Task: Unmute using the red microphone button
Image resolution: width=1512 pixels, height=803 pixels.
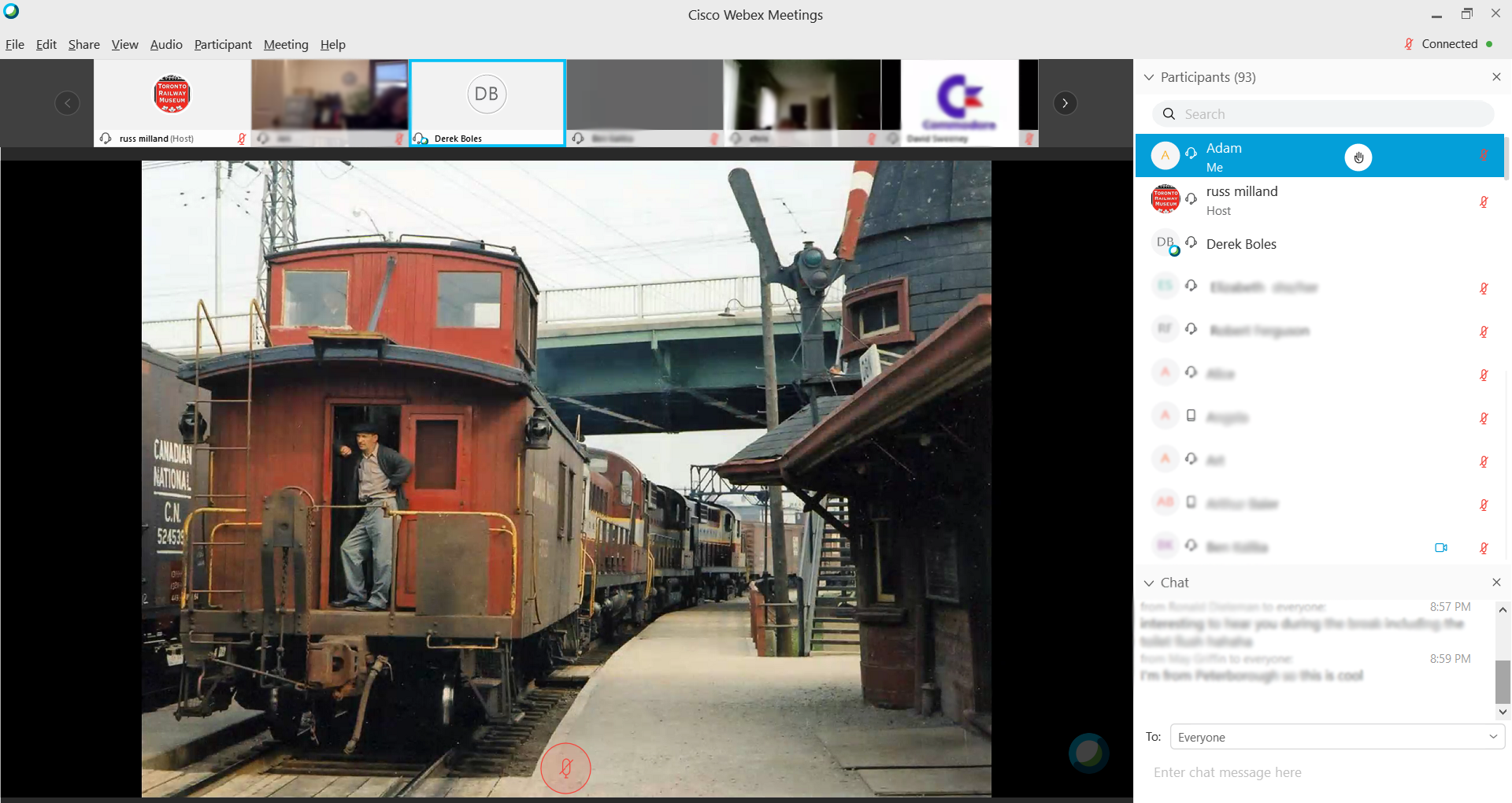Action: pos(565,768)
